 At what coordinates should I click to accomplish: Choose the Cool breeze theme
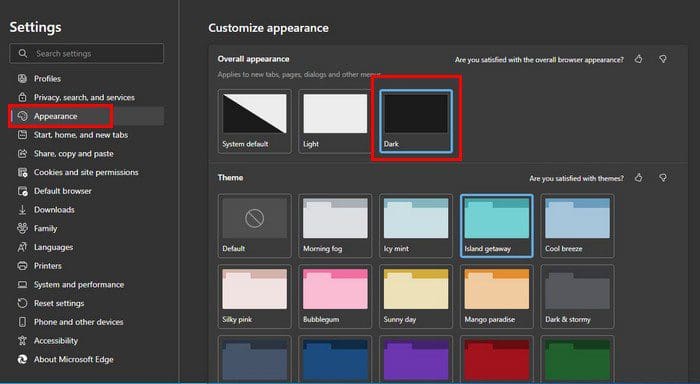pos(577,225)
